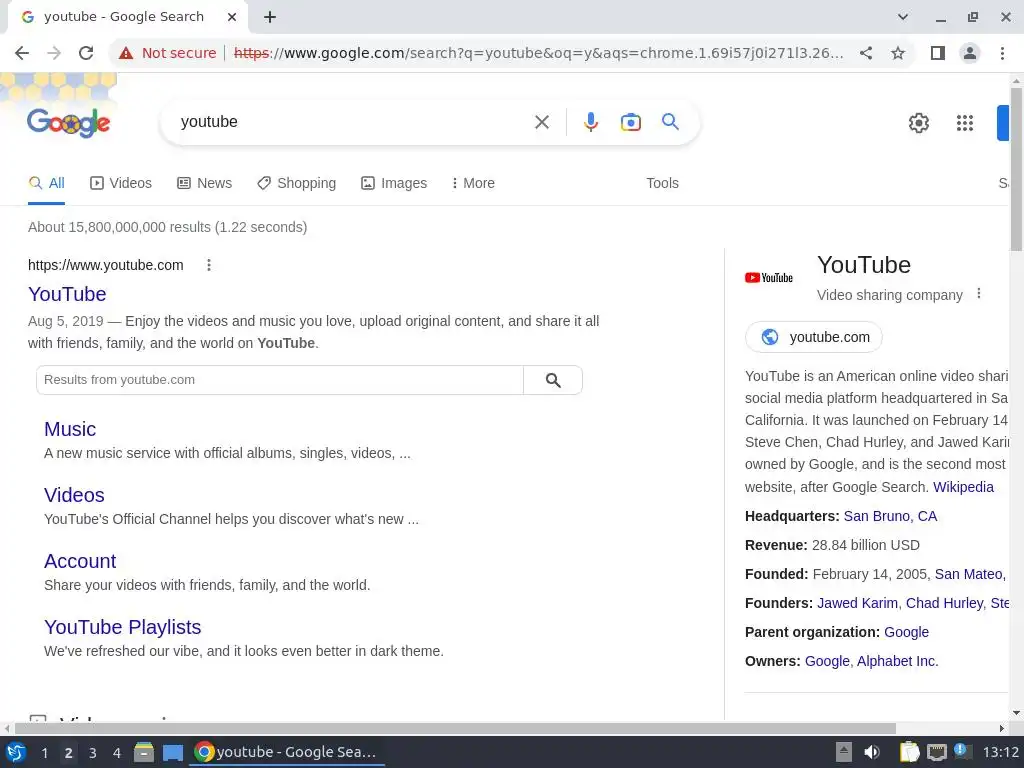
Task: Click the show desktop taskbar icon
Action: click(172, 752)
